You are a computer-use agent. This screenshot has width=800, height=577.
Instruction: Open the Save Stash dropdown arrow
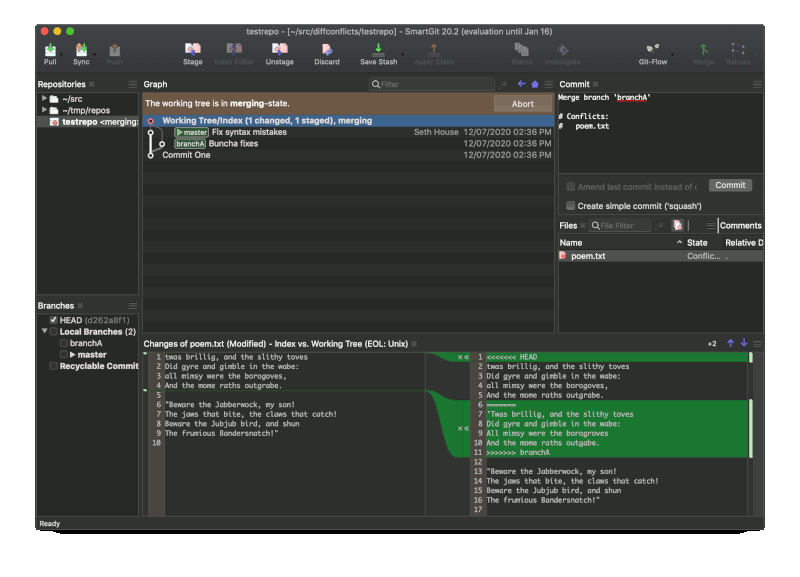pos(402,55)
